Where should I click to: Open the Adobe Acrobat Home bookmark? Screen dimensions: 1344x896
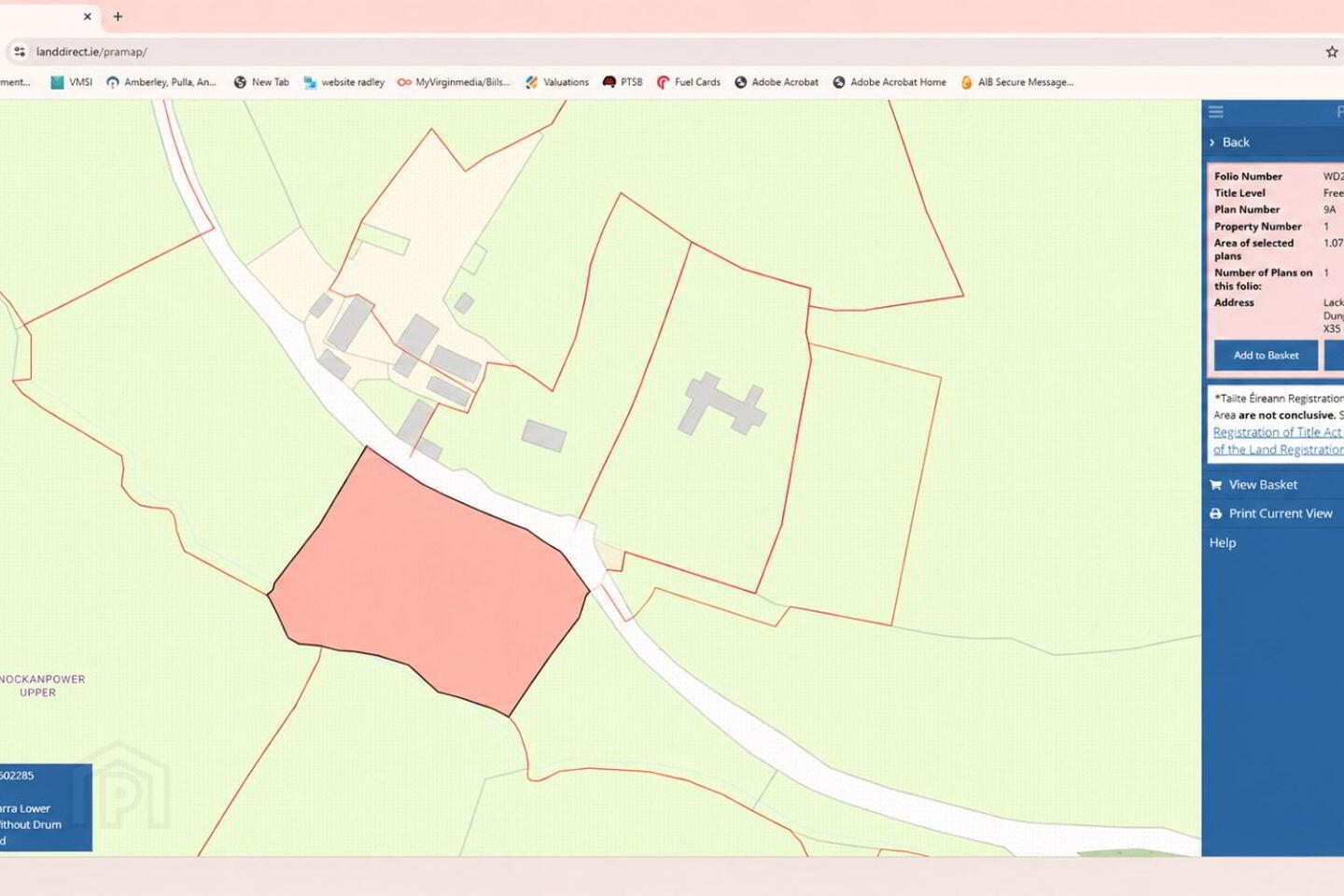coord(889,82)
